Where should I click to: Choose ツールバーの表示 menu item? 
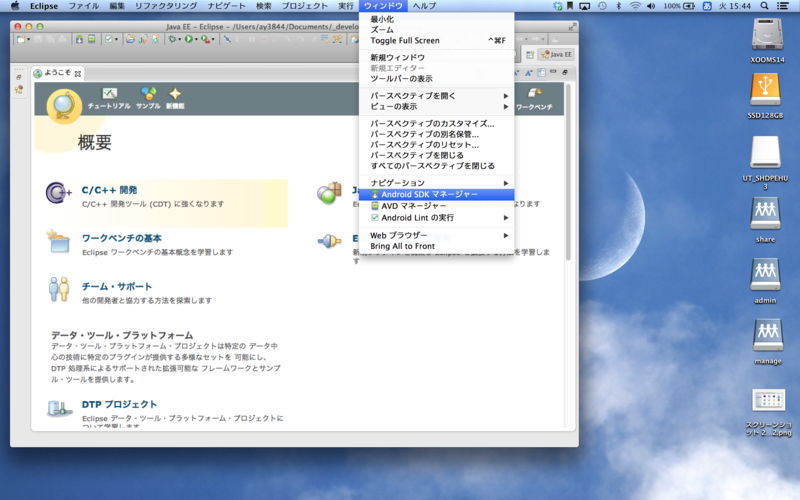(x=436, y=79)
